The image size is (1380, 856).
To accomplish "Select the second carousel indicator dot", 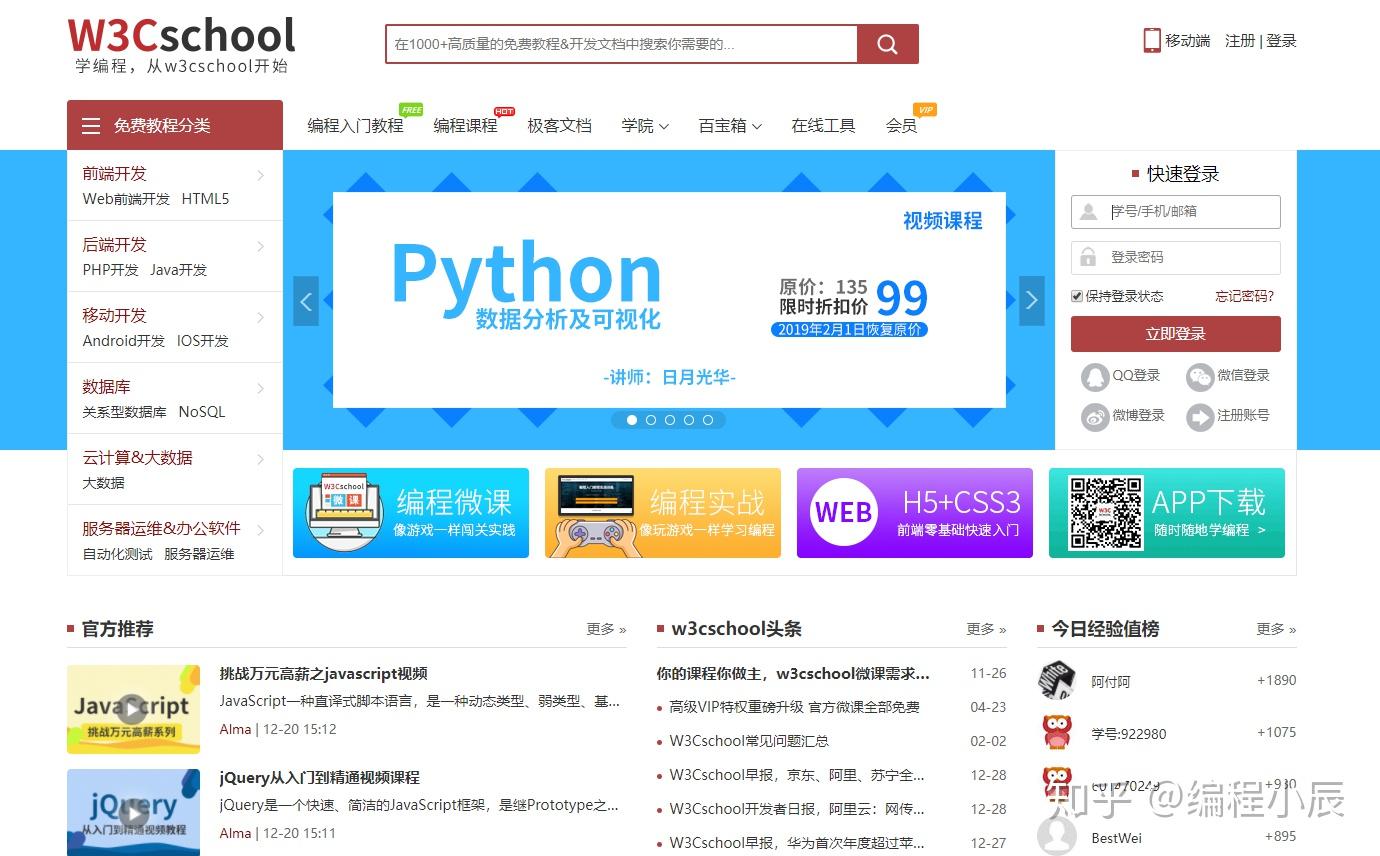I will coord(651,420).
